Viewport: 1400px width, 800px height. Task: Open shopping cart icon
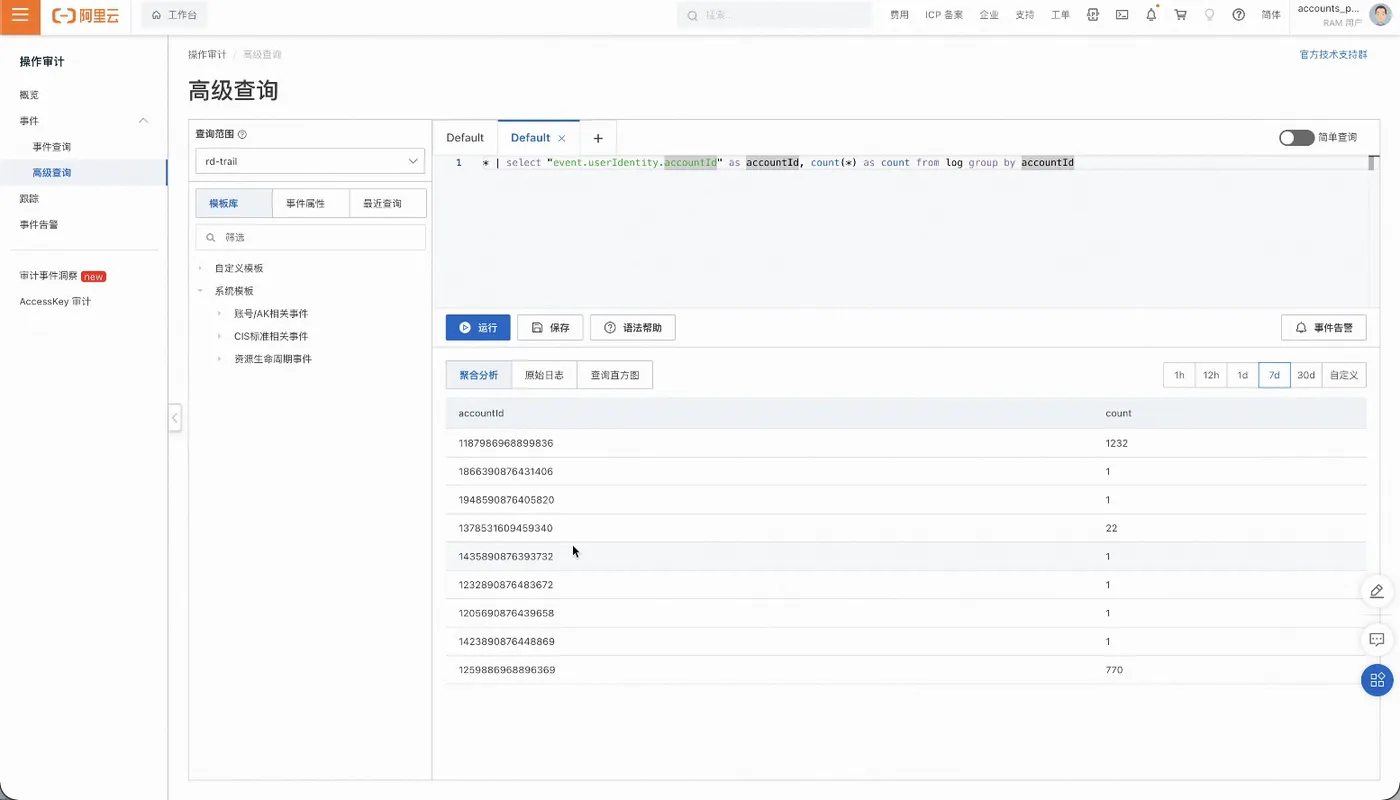click(1181, 15)
